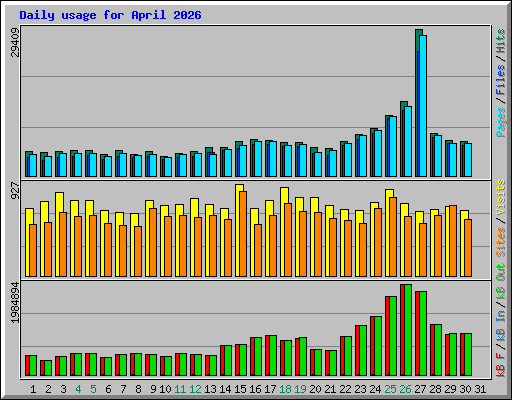Click the title "Daily usage for April 2026"
The height and width of the screenshot is (400, 512).
[x=110, y=15]
